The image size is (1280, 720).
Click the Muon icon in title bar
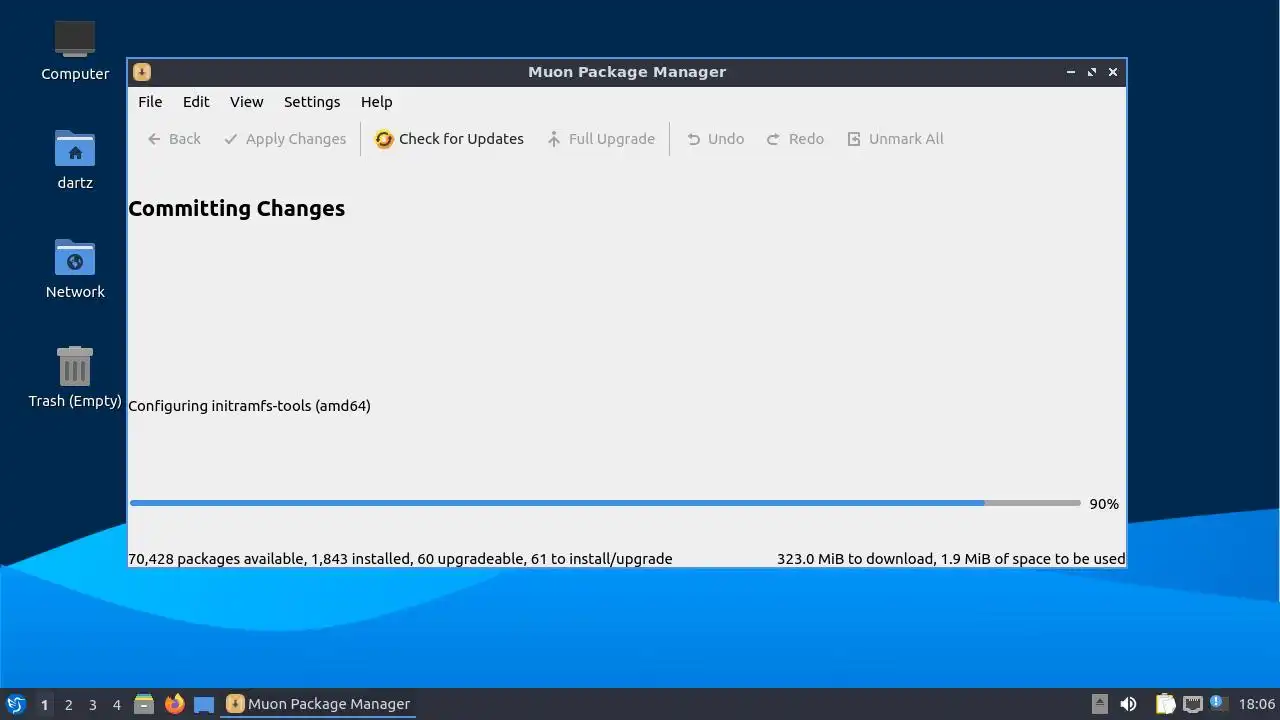142,72
